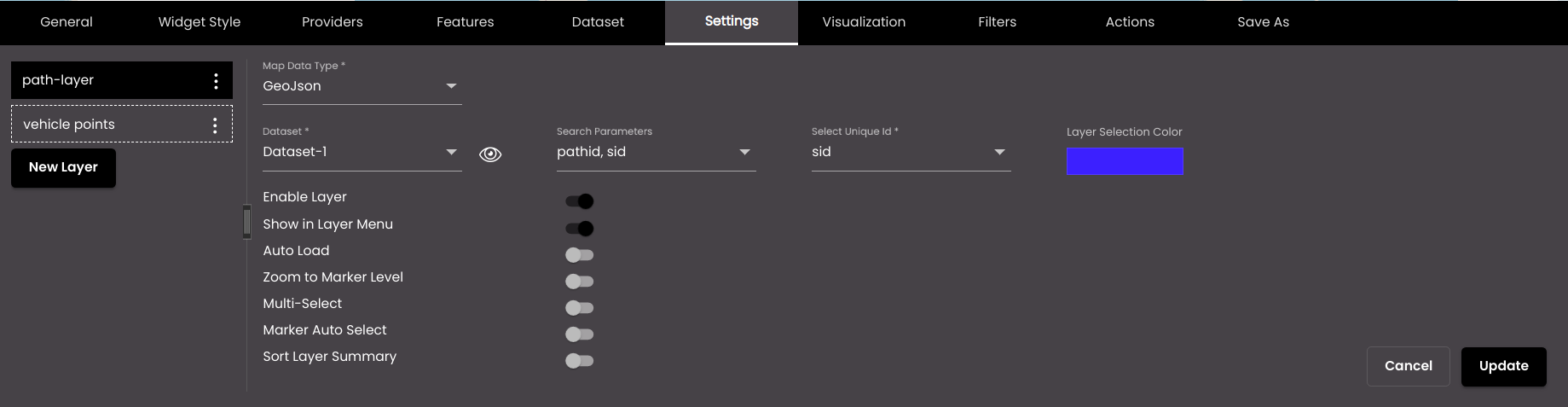Image resolution: width=1568 pixels, height=407 pixels.
Task: Open path-layer three-dot options menu
Action: point(216,80)
